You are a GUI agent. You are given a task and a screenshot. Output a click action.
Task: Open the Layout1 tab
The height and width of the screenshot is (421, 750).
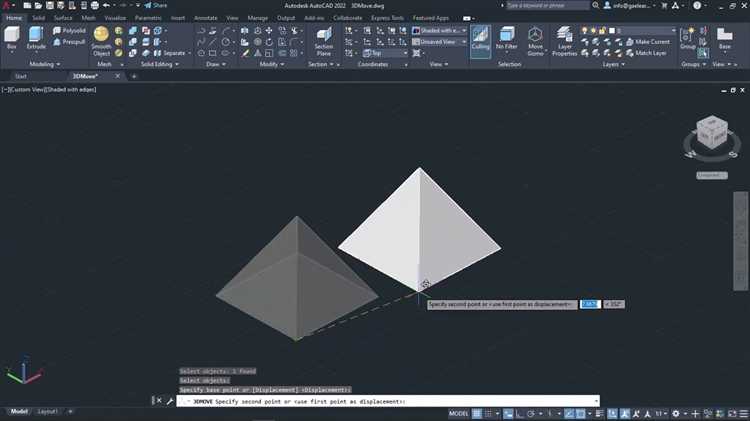click(x=48, y=412)
